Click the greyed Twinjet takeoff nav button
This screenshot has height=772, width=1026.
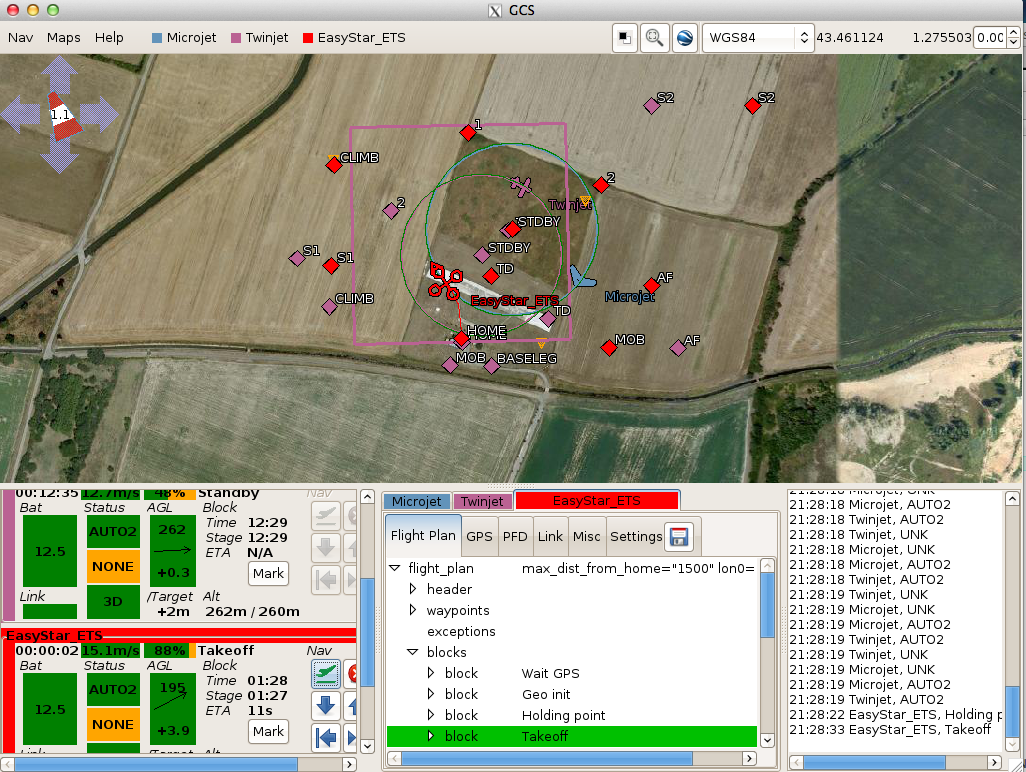(x=325, y=516)
